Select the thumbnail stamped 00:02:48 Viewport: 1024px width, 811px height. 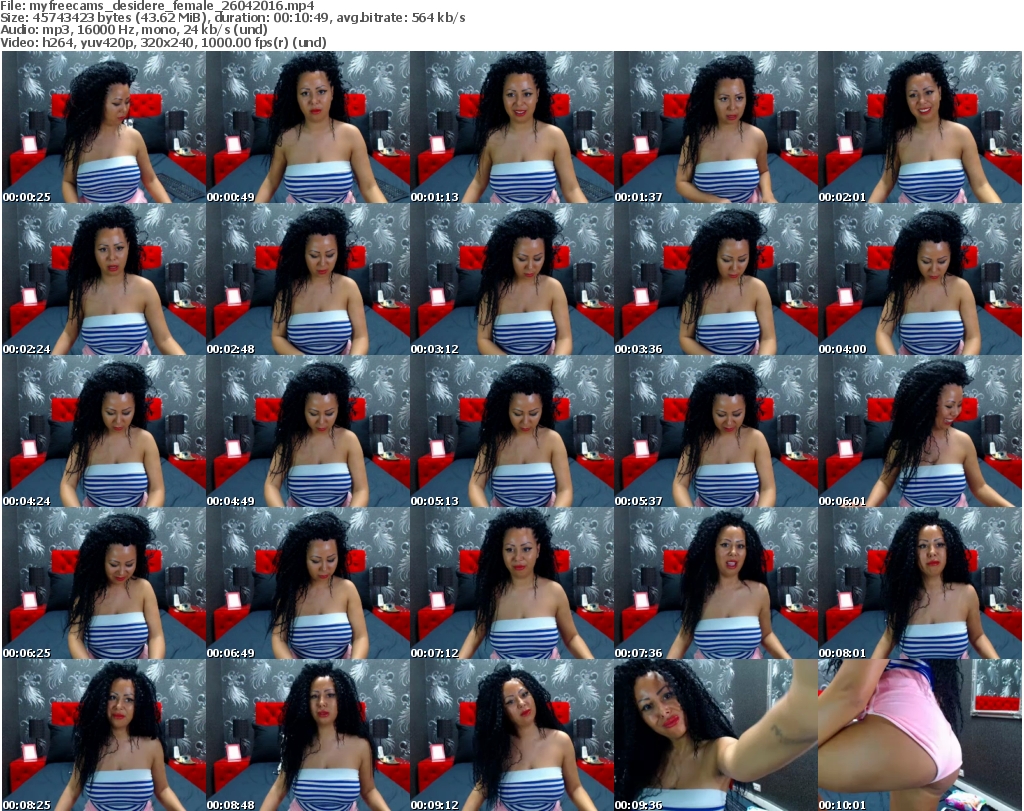tap(308, 279)
